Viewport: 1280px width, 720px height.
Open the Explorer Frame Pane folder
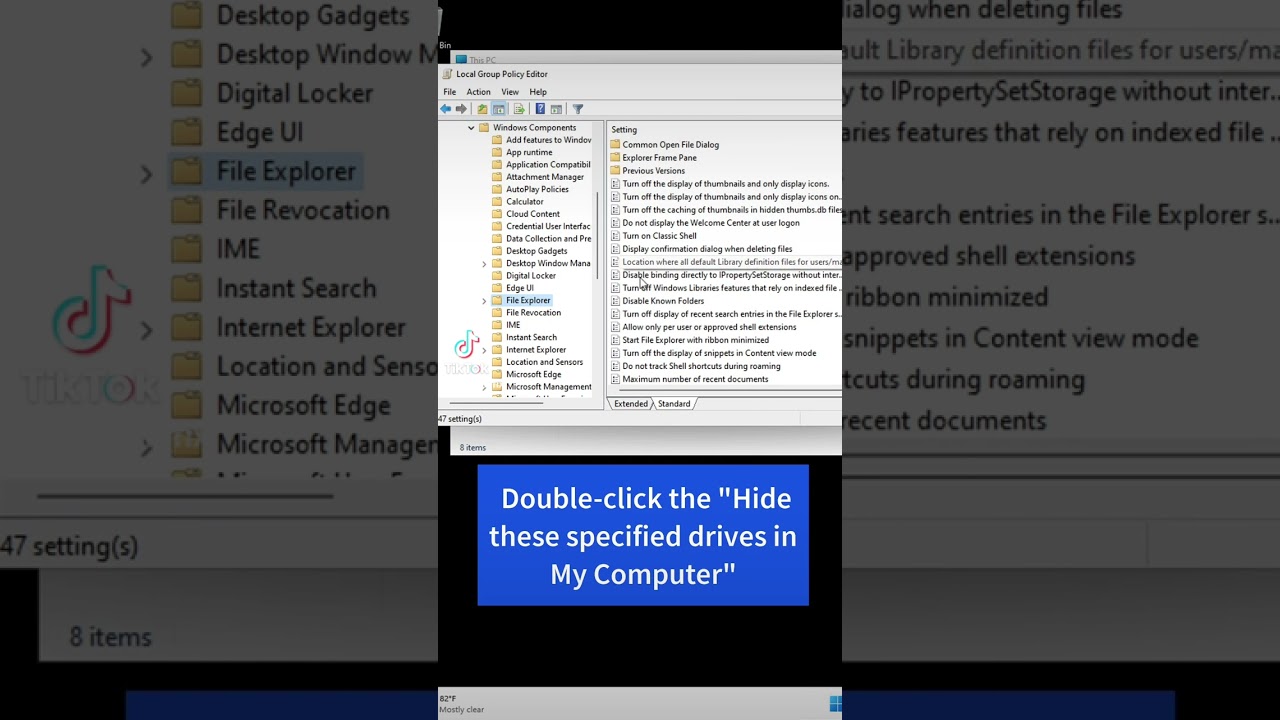pyautogui.click(x=654, y=158)
